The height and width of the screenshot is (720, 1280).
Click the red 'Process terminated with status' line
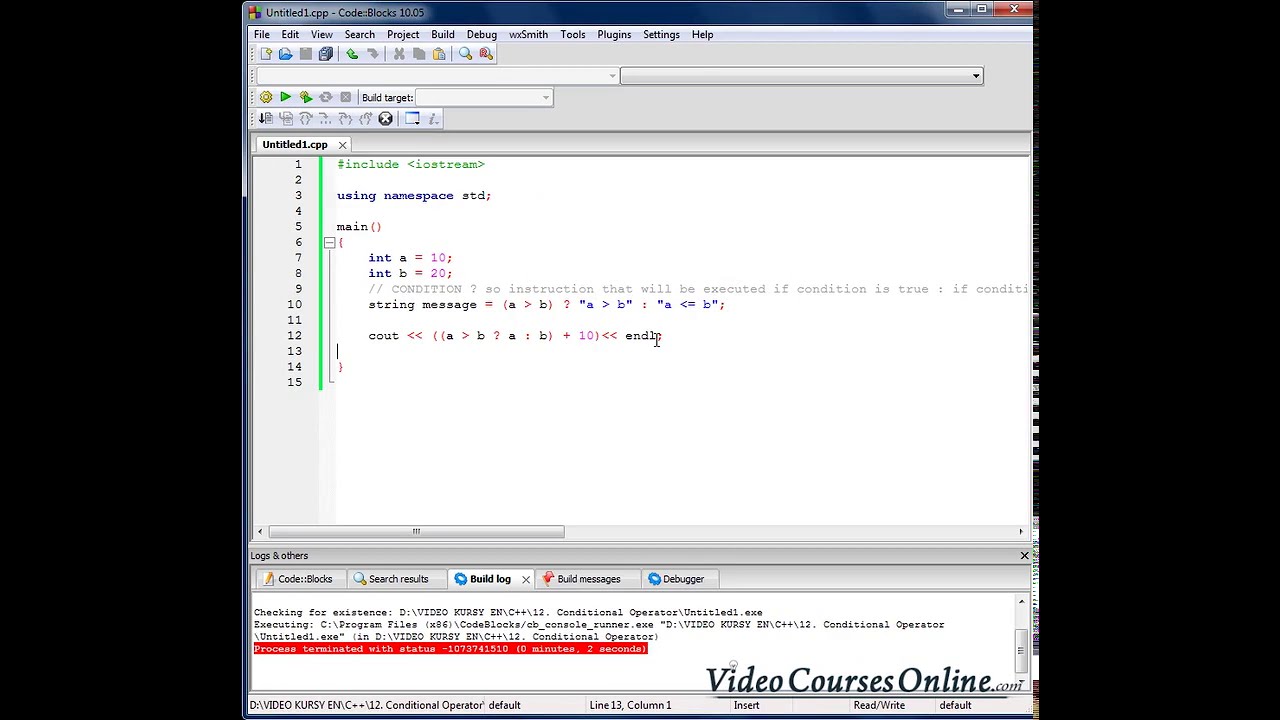click(x=450, y=649)
